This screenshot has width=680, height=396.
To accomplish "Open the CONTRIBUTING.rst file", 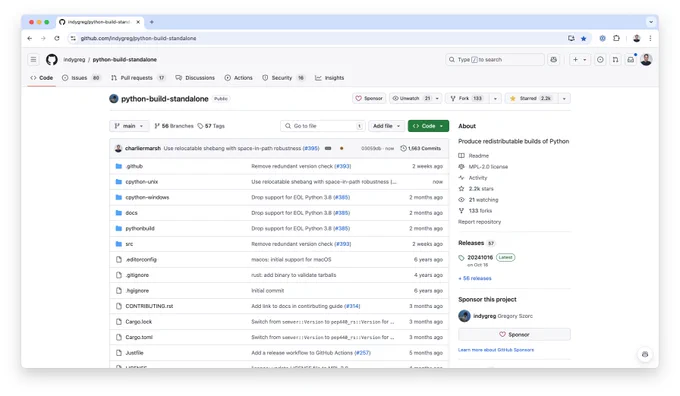I will (x=149, y=306).
